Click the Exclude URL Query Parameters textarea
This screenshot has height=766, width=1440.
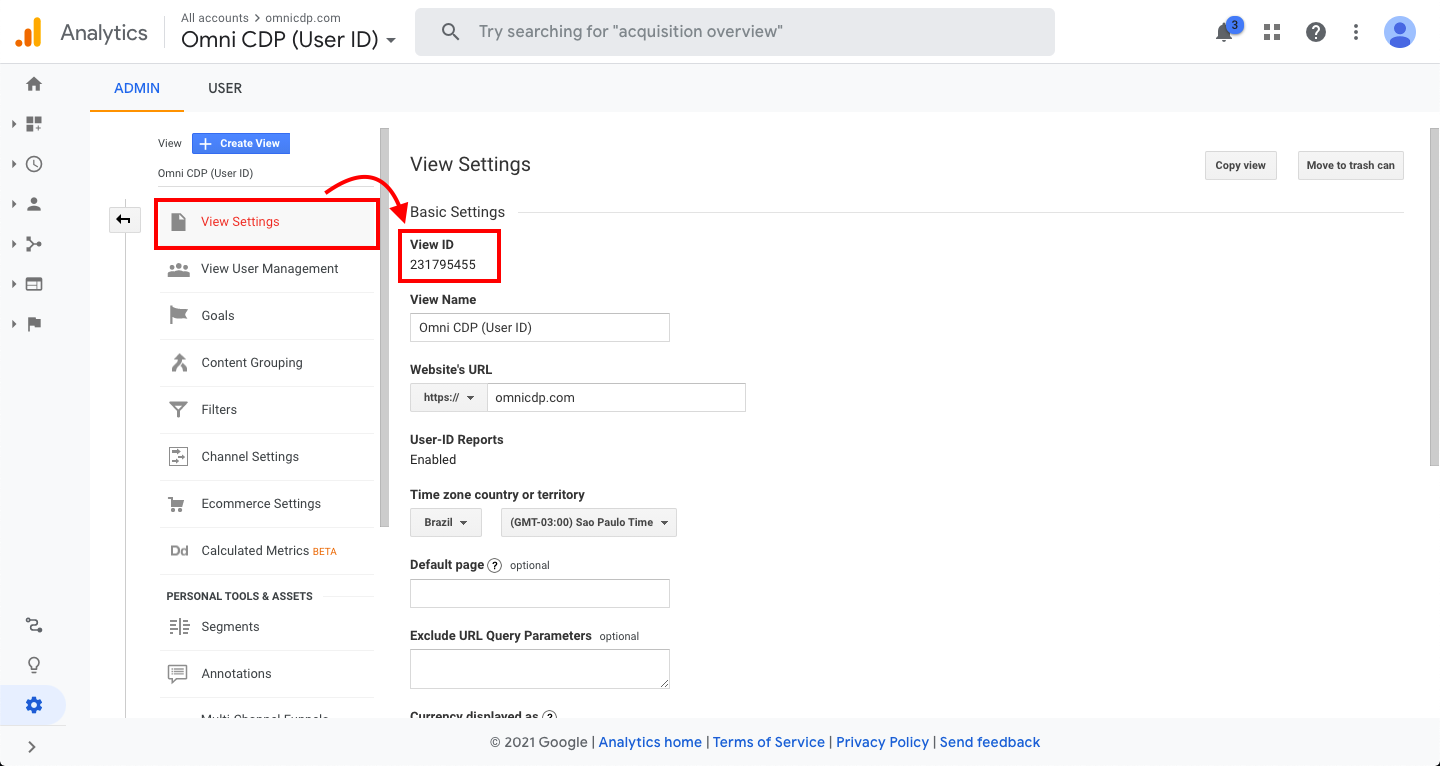(540, 669)
